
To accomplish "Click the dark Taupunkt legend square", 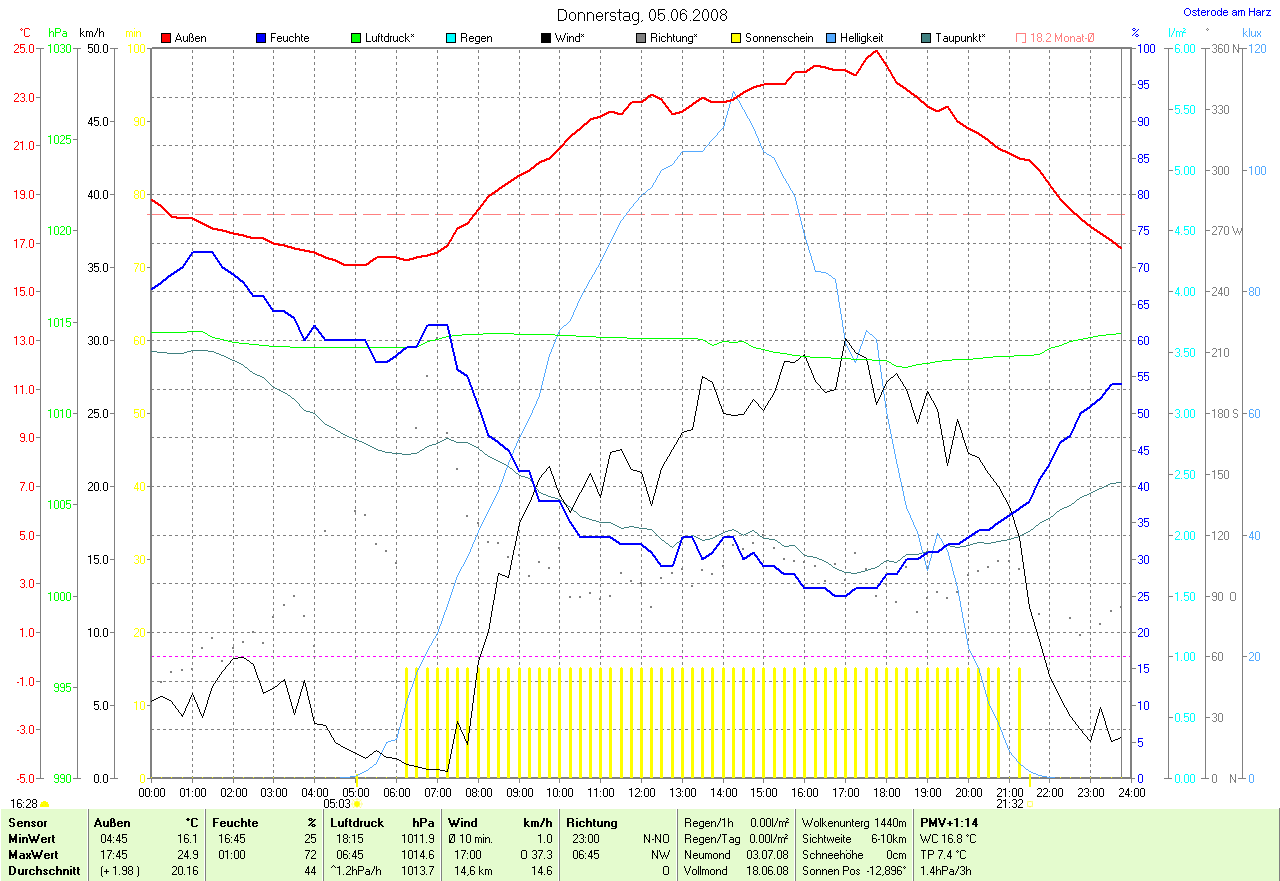I will pyautogui.click(x=926, y=38).
